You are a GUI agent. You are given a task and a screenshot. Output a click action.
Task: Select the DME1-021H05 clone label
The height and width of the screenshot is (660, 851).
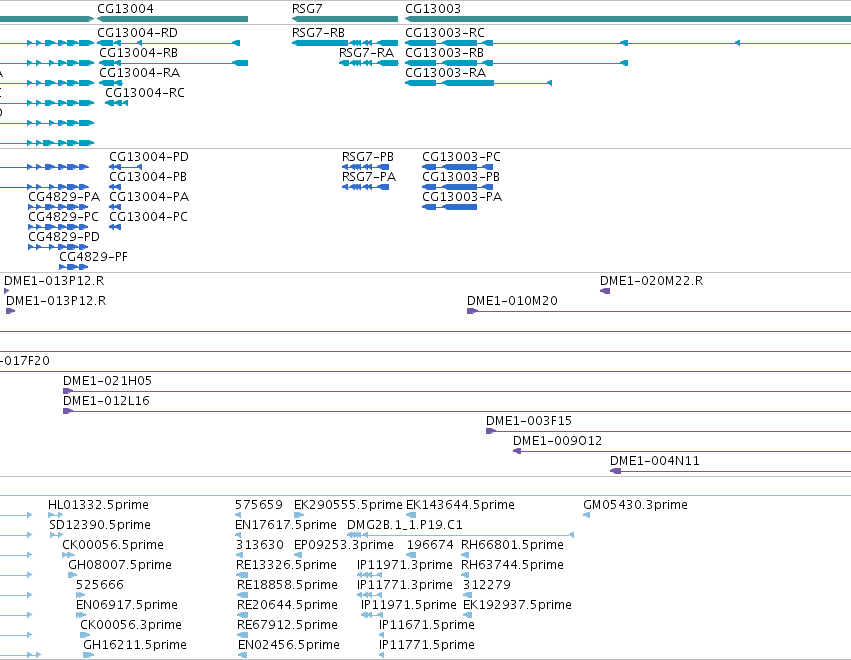pos(107,381)
